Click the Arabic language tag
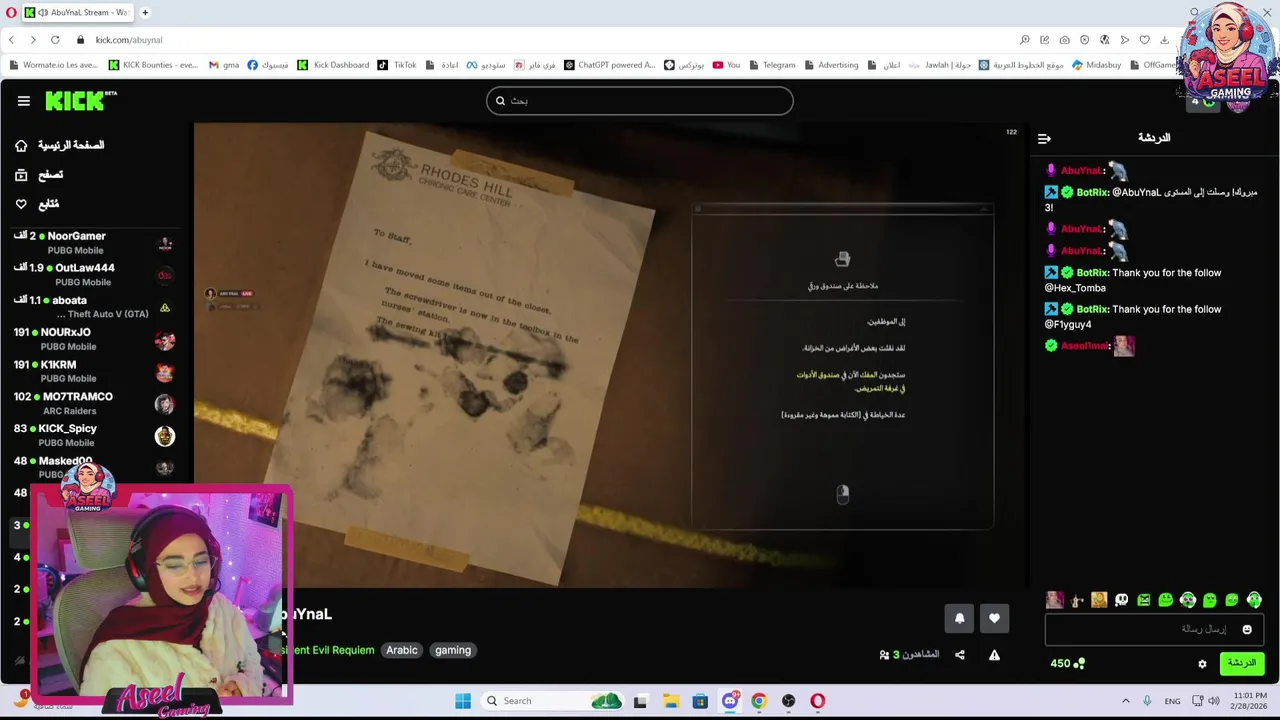Viewport: 1280px width, 720px height. (402, 650)
